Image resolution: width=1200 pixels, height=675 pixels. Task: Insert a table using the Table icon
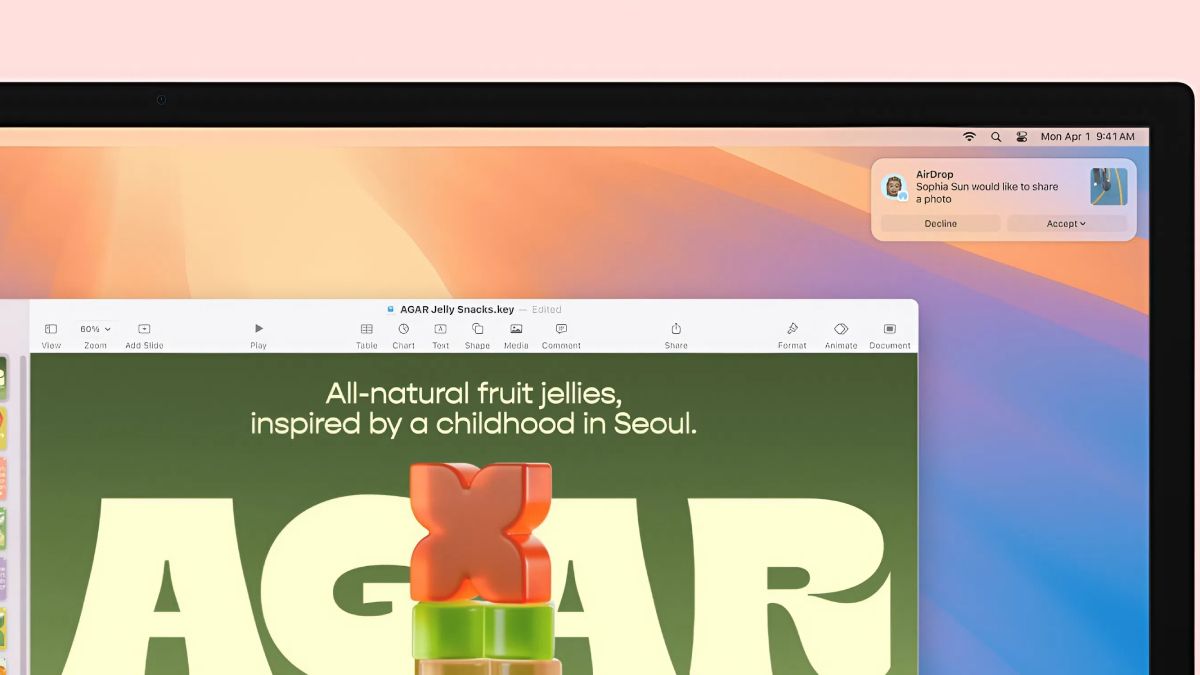point(367,335)
